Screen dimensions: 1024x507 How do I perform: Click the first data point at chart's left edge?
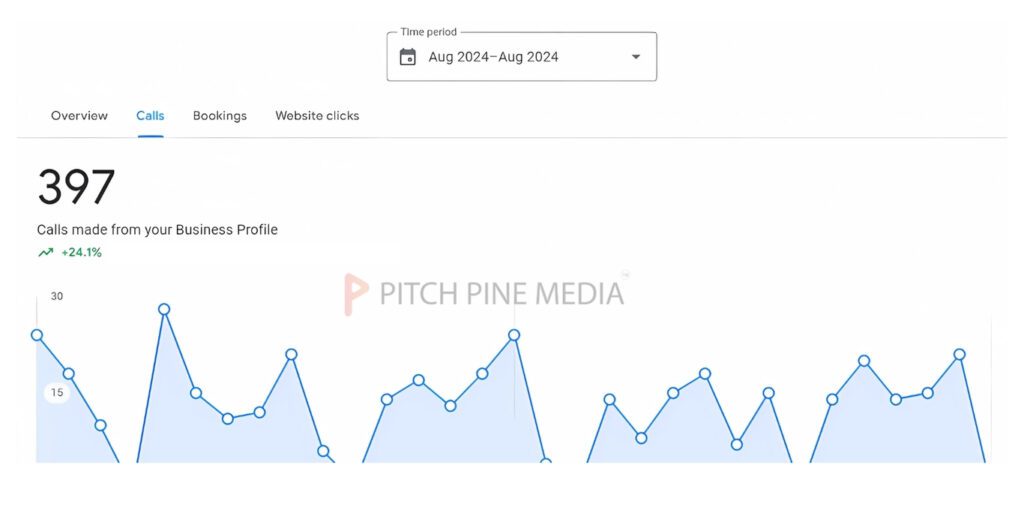pos(37,335)
